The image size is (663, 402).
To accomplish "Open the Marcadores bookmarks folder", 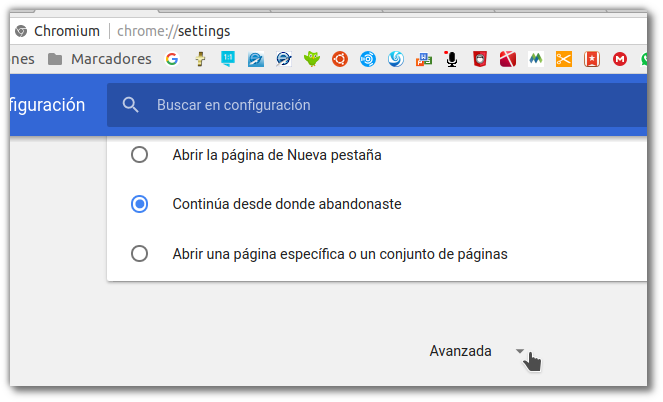I will tap(99, 59).
